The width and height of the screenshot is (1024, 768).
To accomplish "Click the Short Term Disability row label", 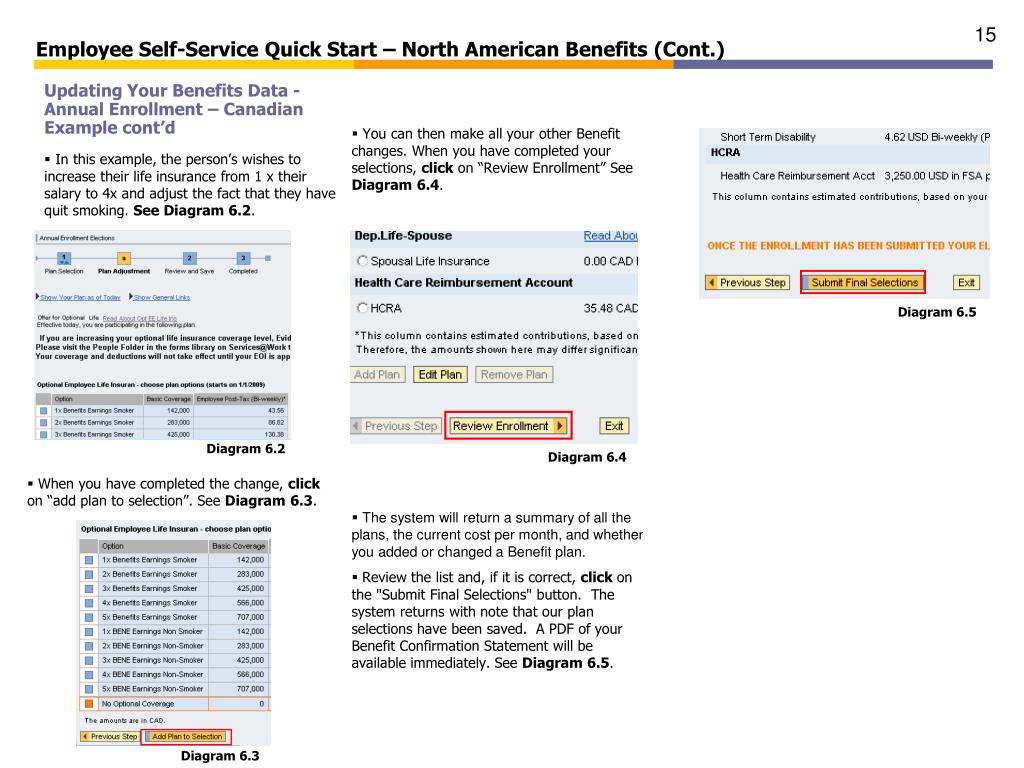I will (x=767, y=137).
